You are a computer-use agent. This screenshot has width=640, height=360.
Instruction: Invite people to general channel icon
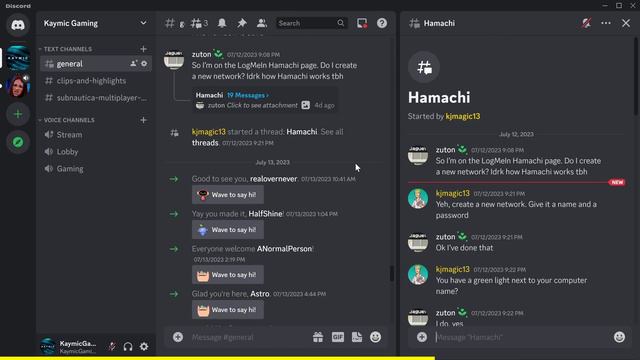point(133,64)
